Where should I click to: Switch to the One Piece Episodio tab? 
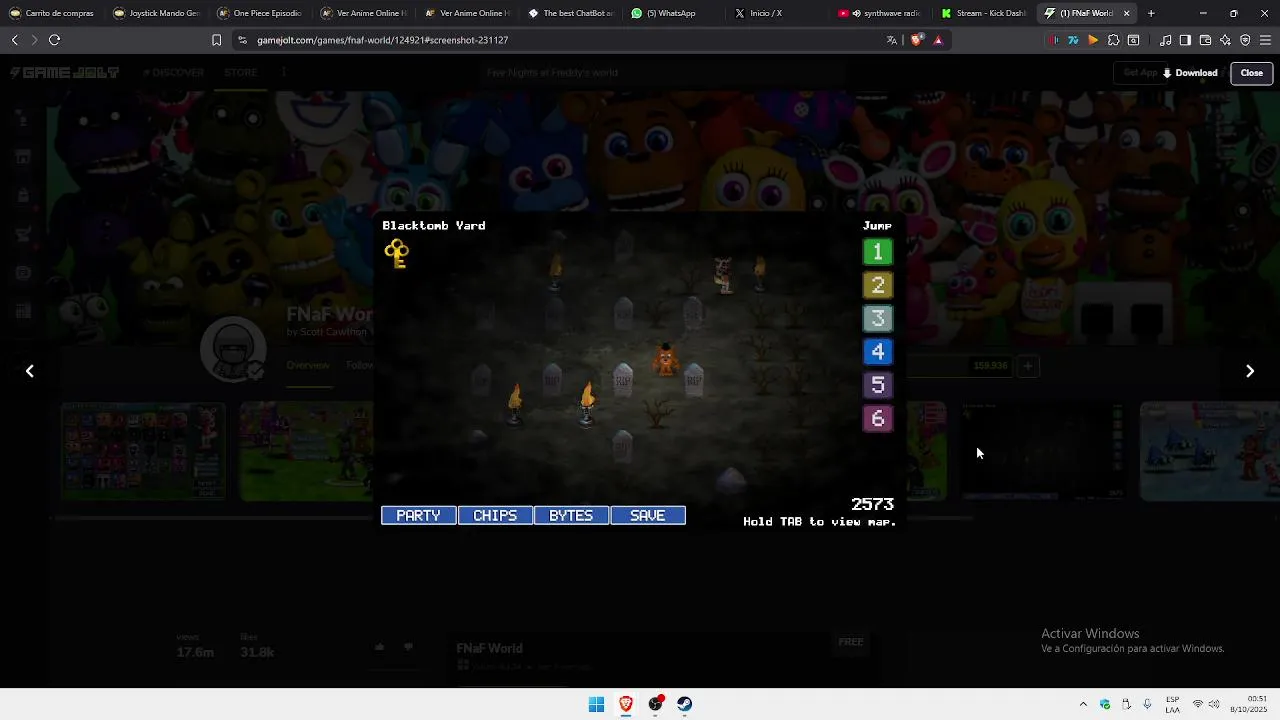click(x=260, y=13)
